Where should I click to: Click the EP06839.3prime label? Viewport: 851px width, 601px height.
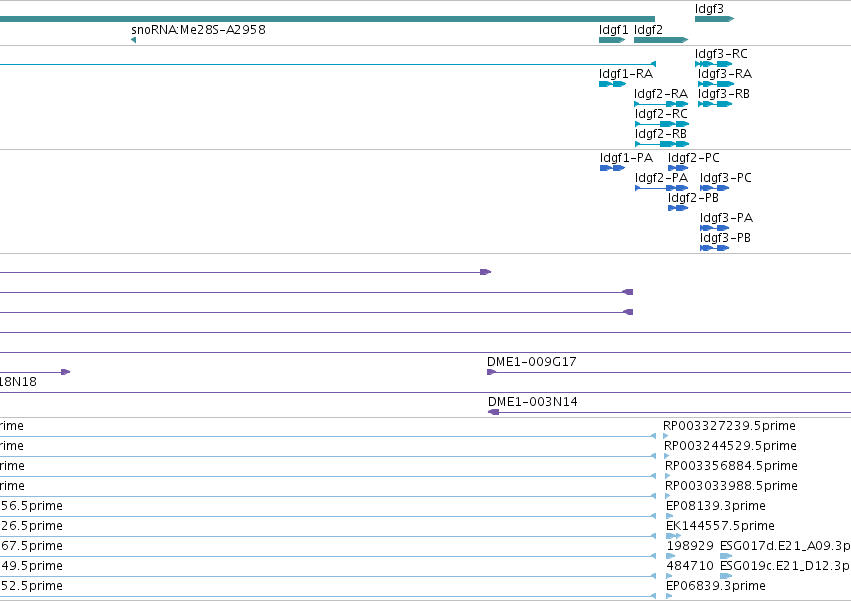pos(716,586)
